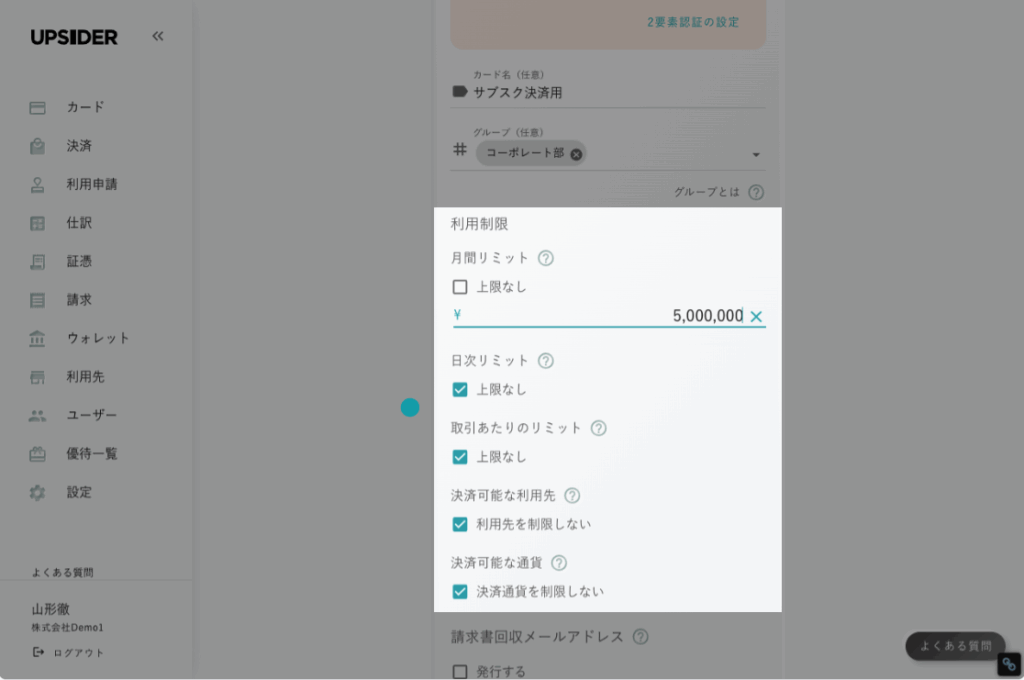
Task: Open the 2要素認証の設定 link
Action: tap(693, 22)
